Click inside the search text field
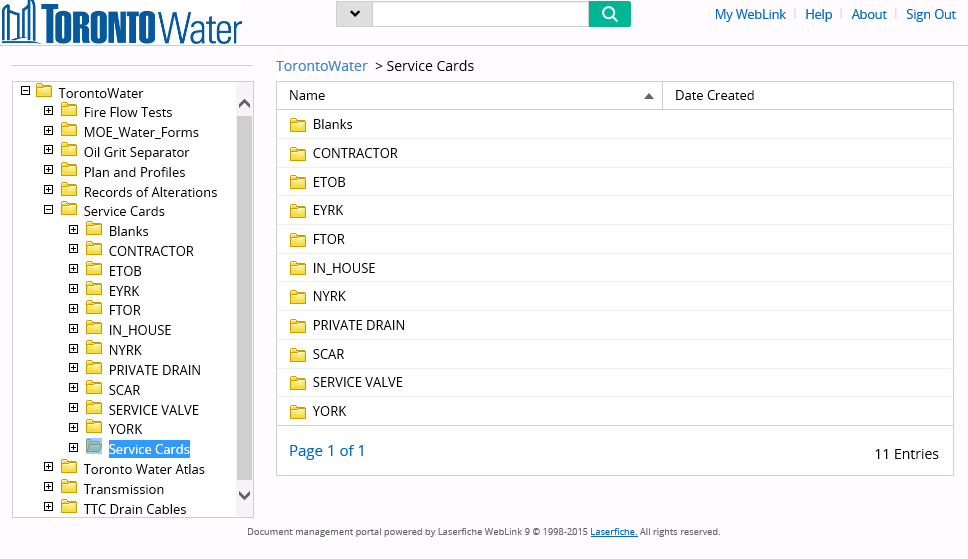Viewport: 968px width, 559px height. coord(480,14)
